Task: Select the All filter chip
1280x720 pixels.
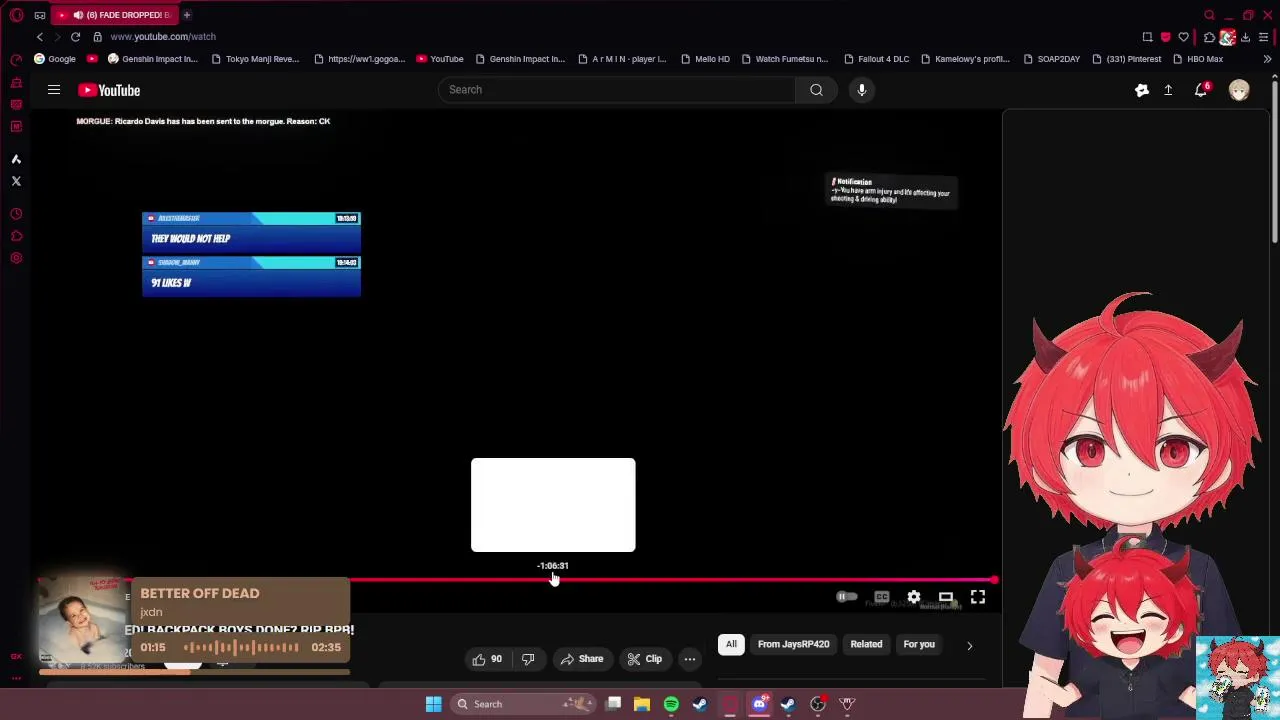Action: pyautogui.click(x=731, y=645)
